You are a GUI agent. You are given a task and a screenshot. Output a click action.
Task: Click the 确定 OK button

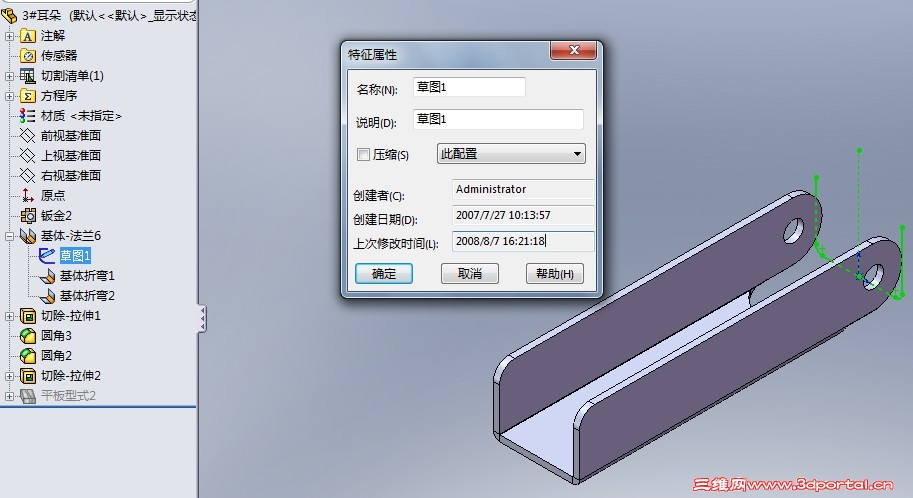(x=384, y=273)
